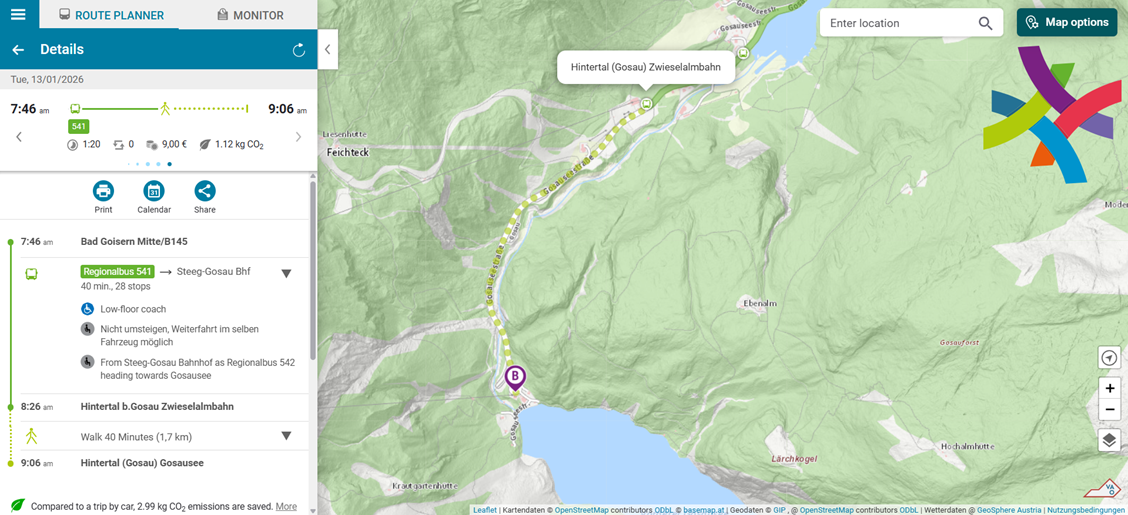
Task: Switch to the Monitor tab
Action: (x=250, y=15)
